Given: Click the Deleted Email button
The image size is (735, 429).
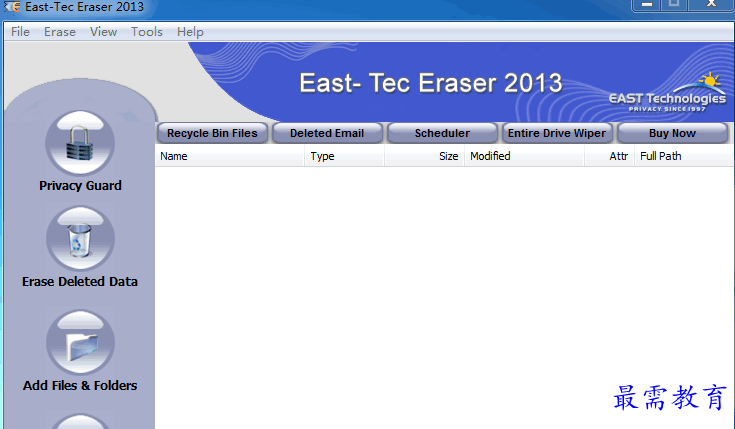Looking at the screenshot, I should 327,133.
